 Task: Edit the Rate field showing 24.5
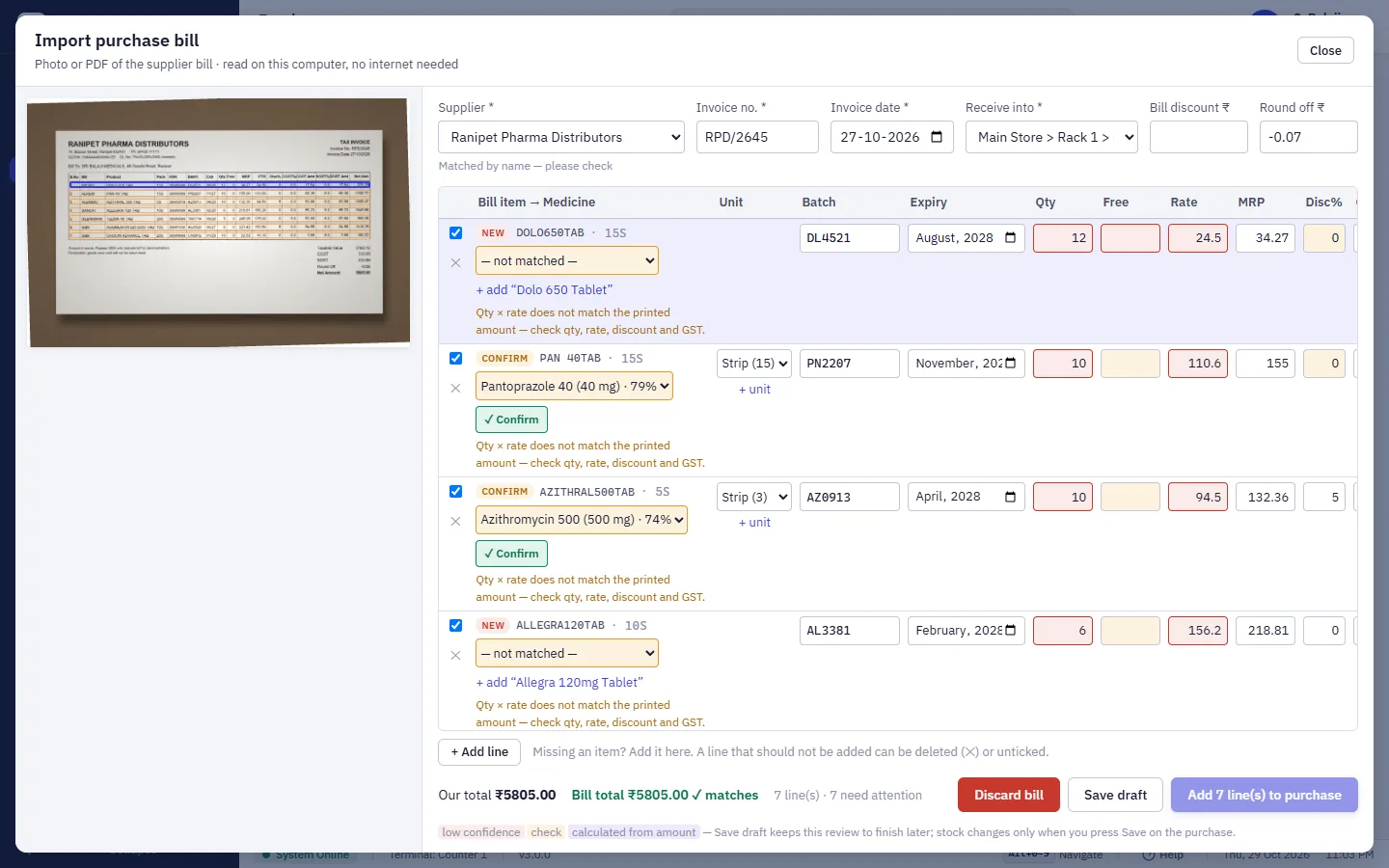(x=1198, y=238)
